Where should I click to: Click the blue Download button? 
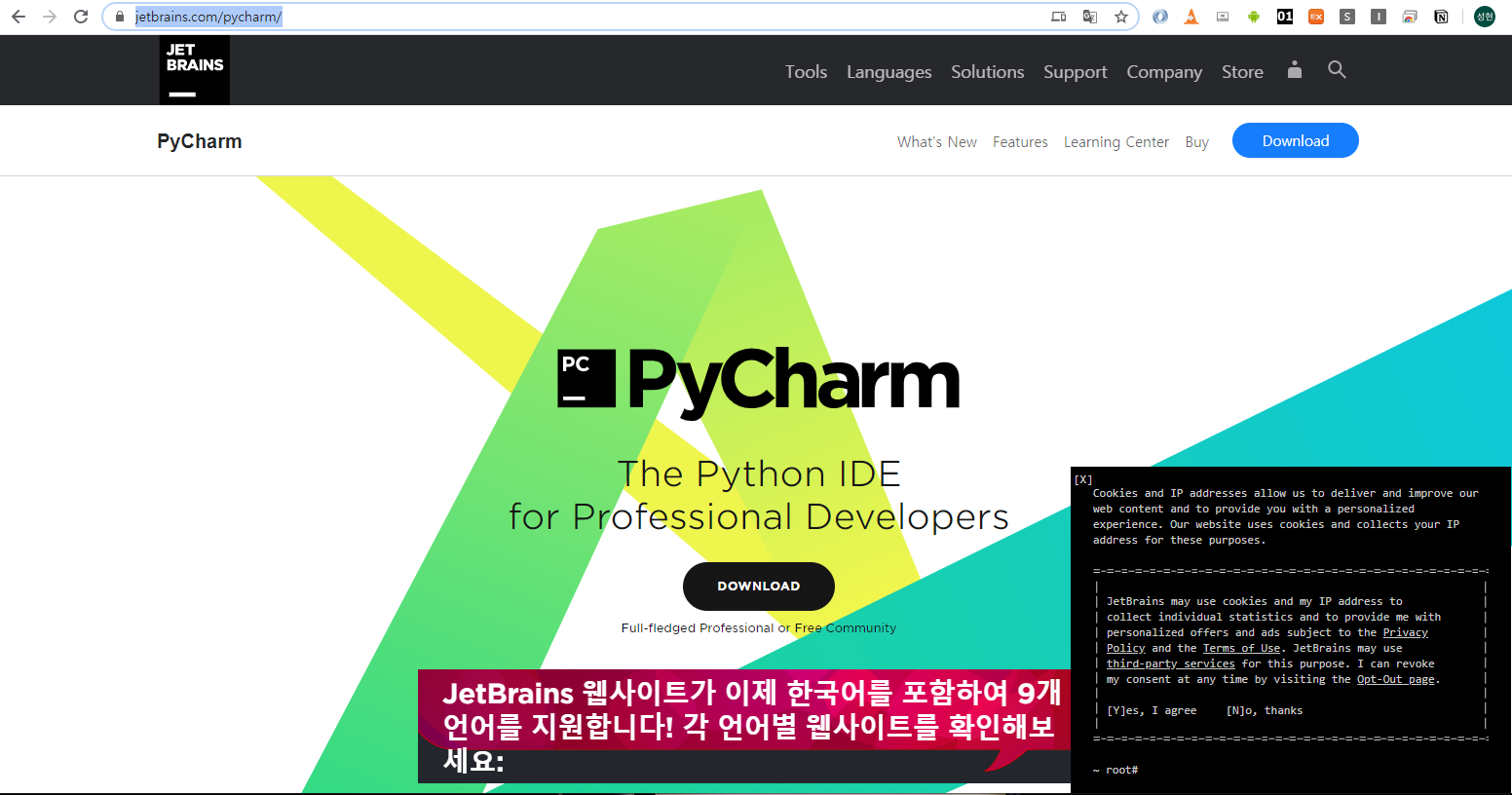click(x=1296, y=140)
